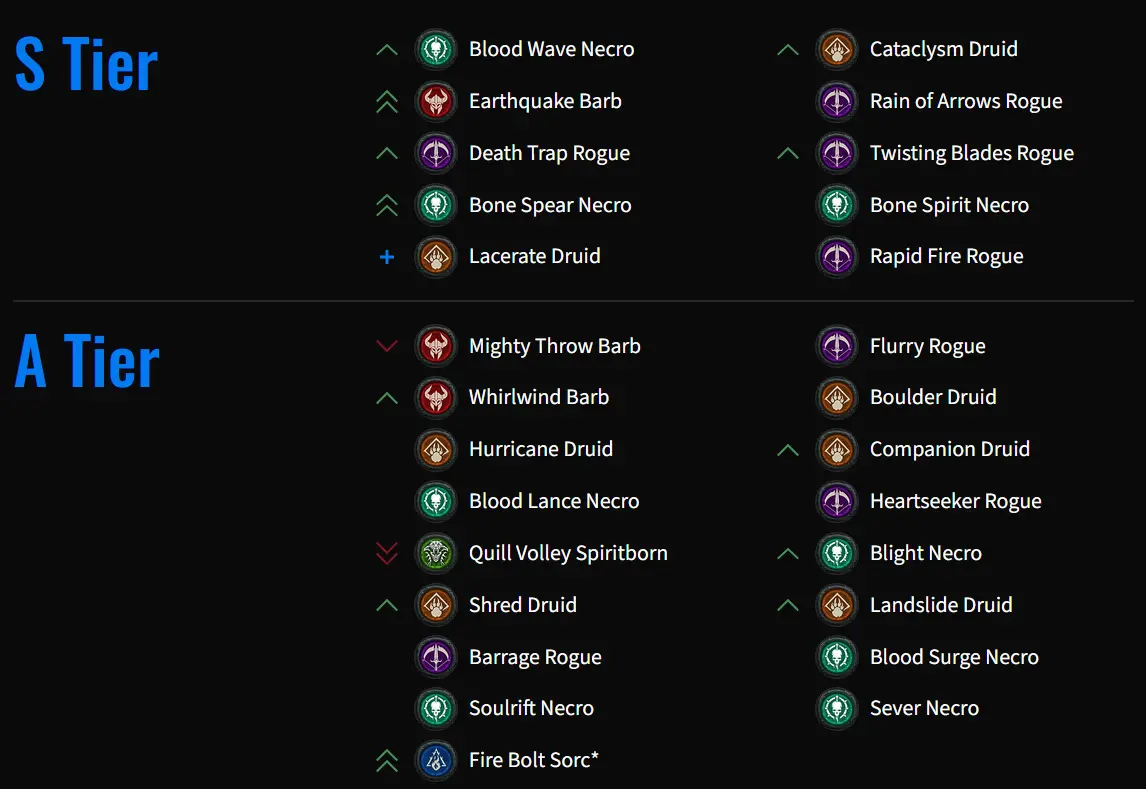Image resolution: width=1146 pixels, height=789 pixels.
Task: Open the Whirlwind Barb build link
Action: coord(539,397)
